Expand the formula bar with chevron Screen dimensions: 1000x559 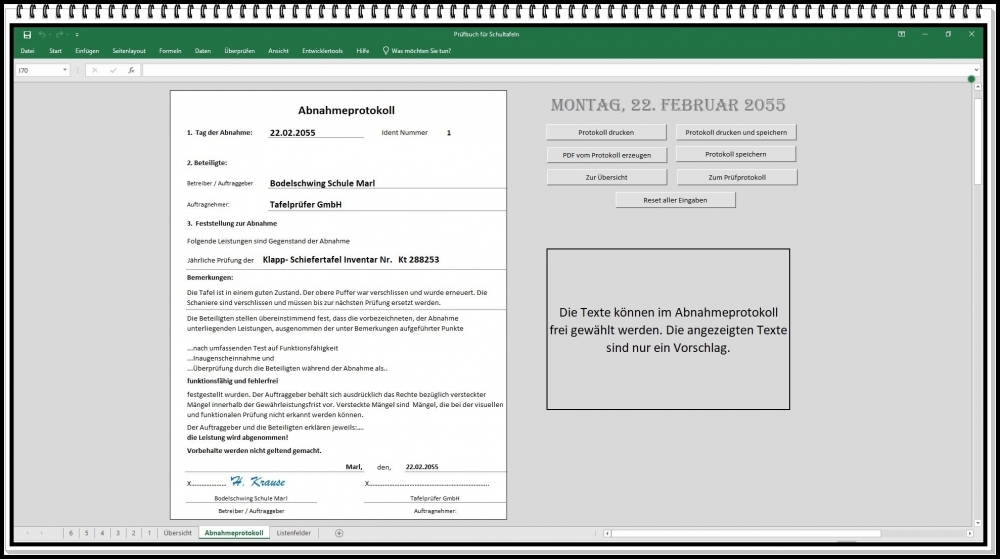click(977, 70)
